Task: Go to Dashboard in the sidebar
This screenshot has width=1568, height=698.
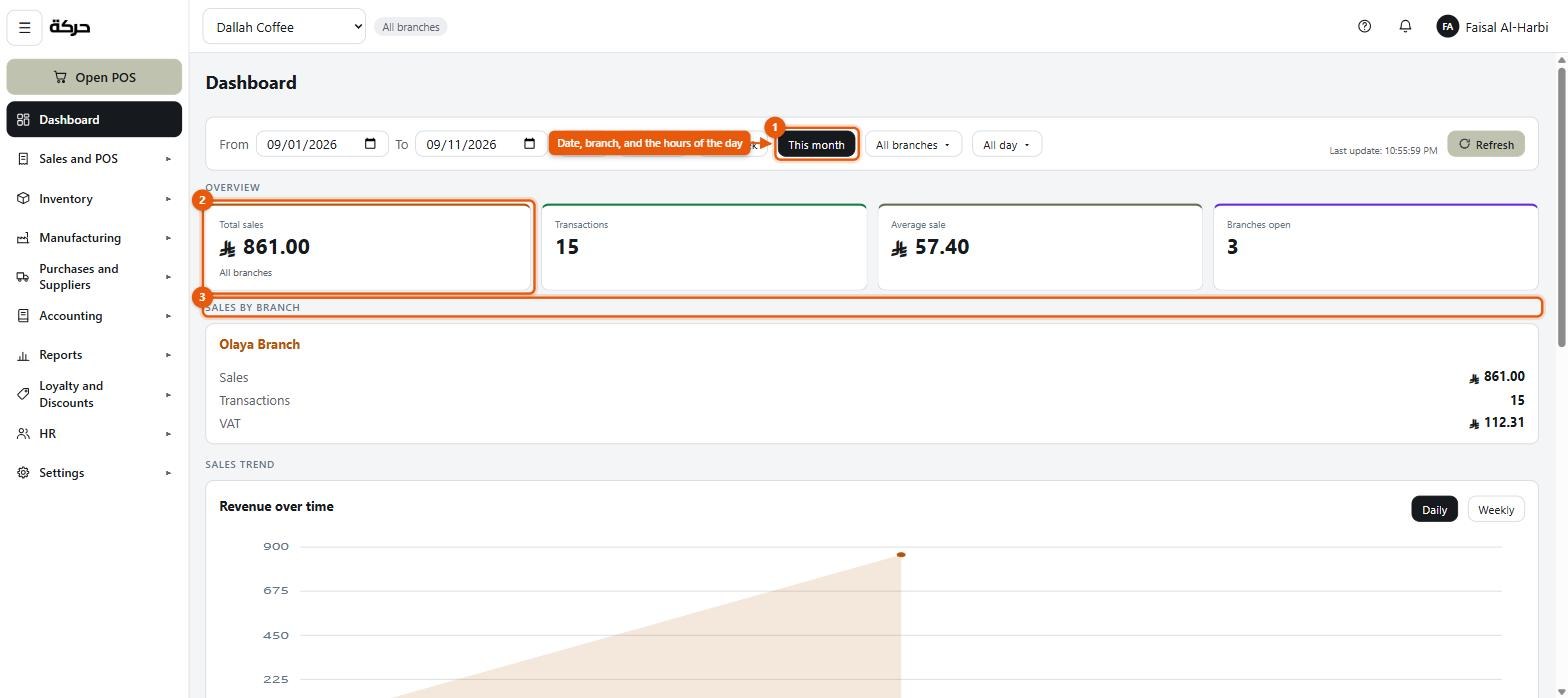Action: pos(94,120)
